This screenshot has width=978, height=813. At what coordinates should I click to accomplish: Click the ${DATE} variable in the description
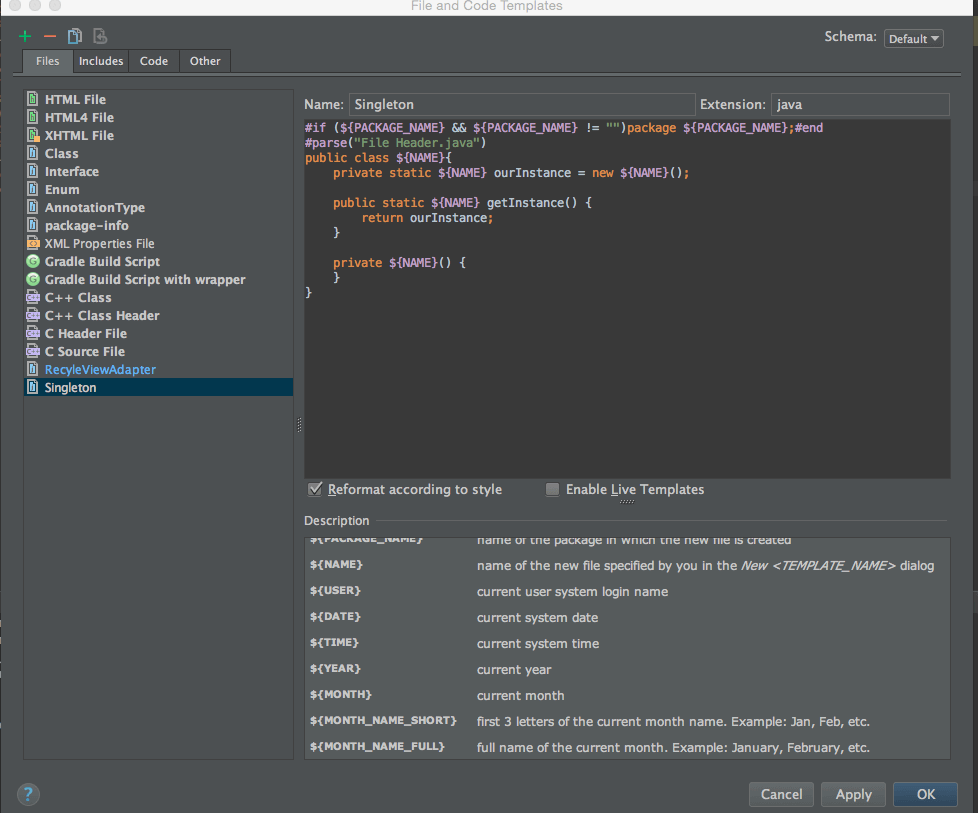pyautogui.click(x=336, y=616)
